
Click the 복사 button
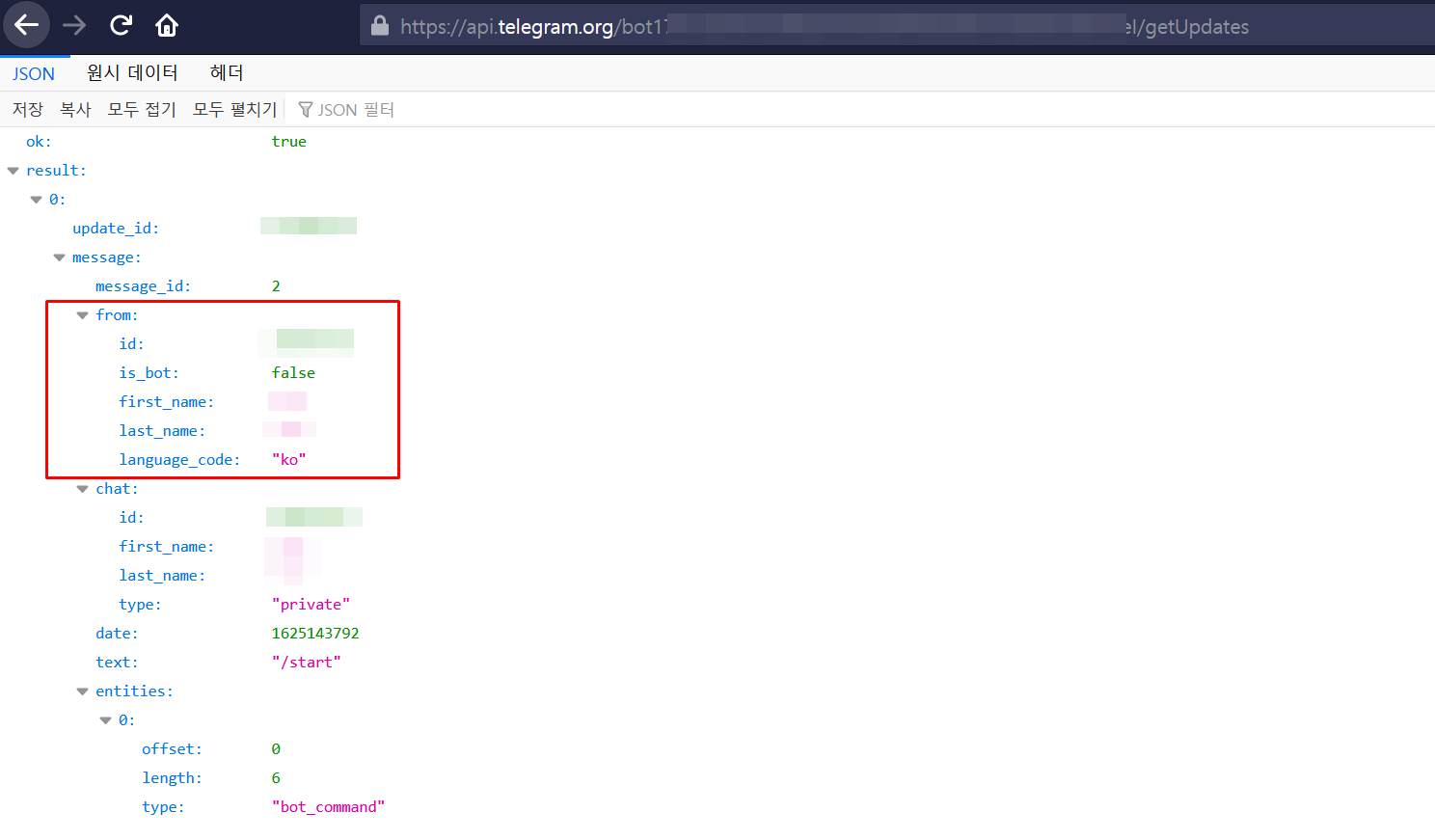(75, 110)
